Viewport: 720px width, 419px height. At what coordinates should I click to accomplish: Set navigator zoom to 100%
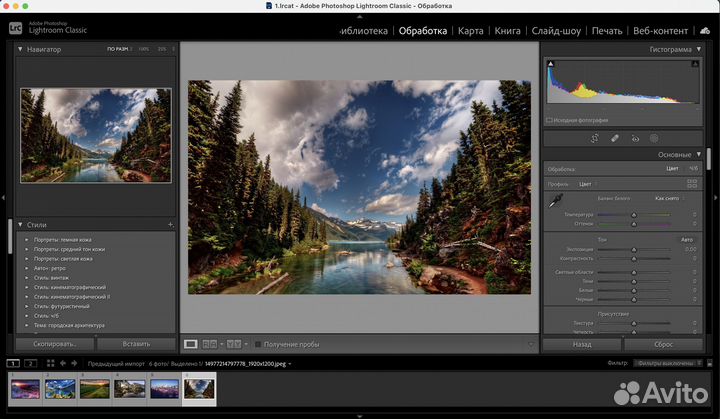click(144, 49)
